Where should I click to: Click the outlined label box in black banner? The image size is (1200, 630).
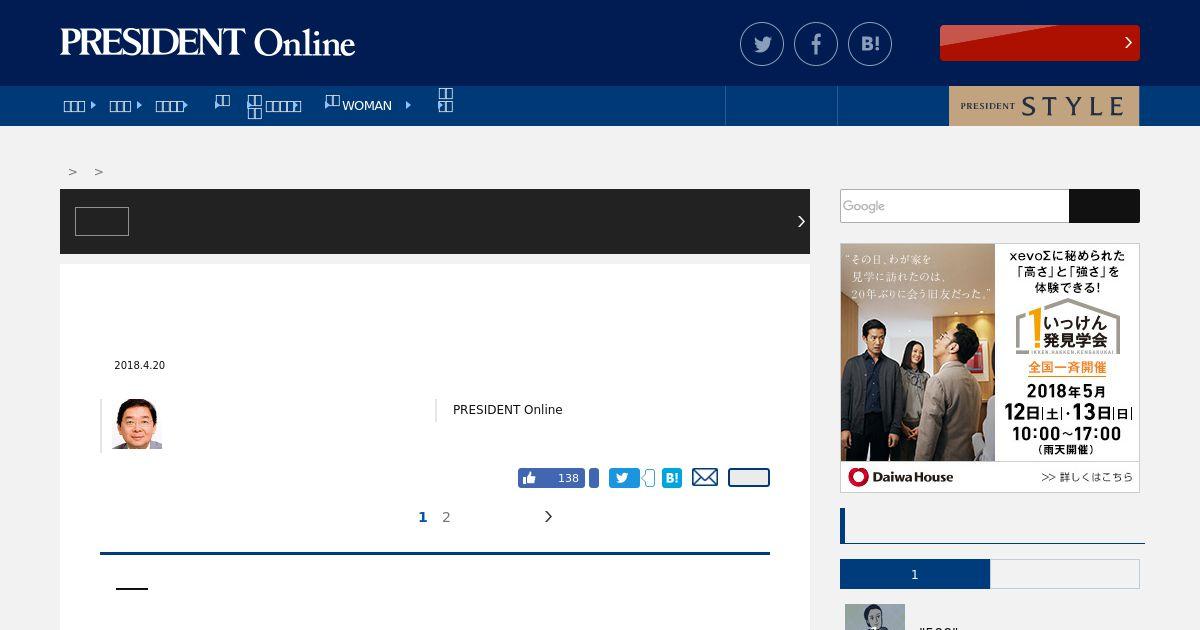tap(102, 221)
